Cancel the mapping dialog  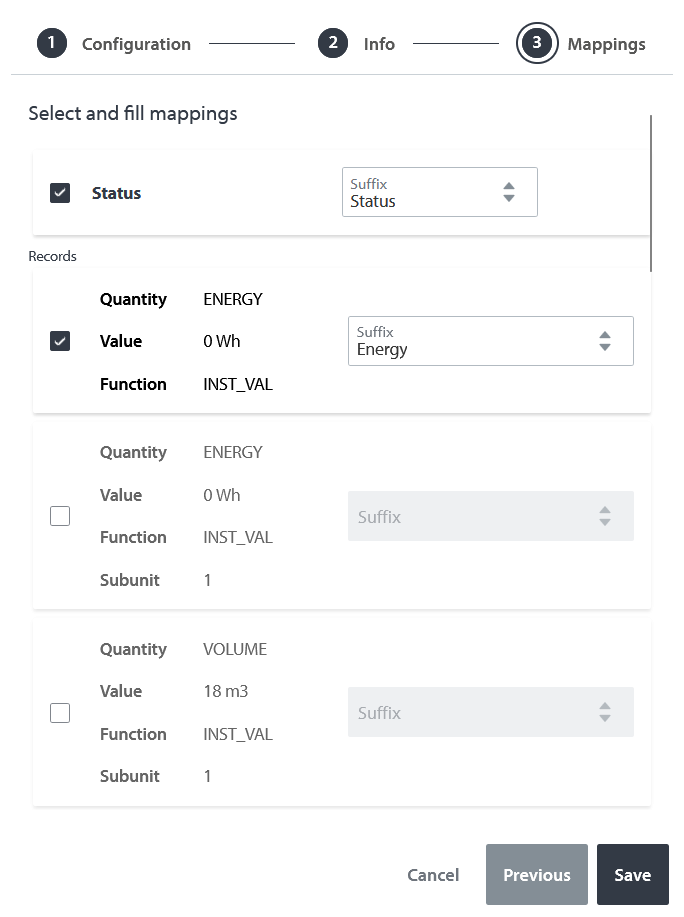click(x=433, y=874)
